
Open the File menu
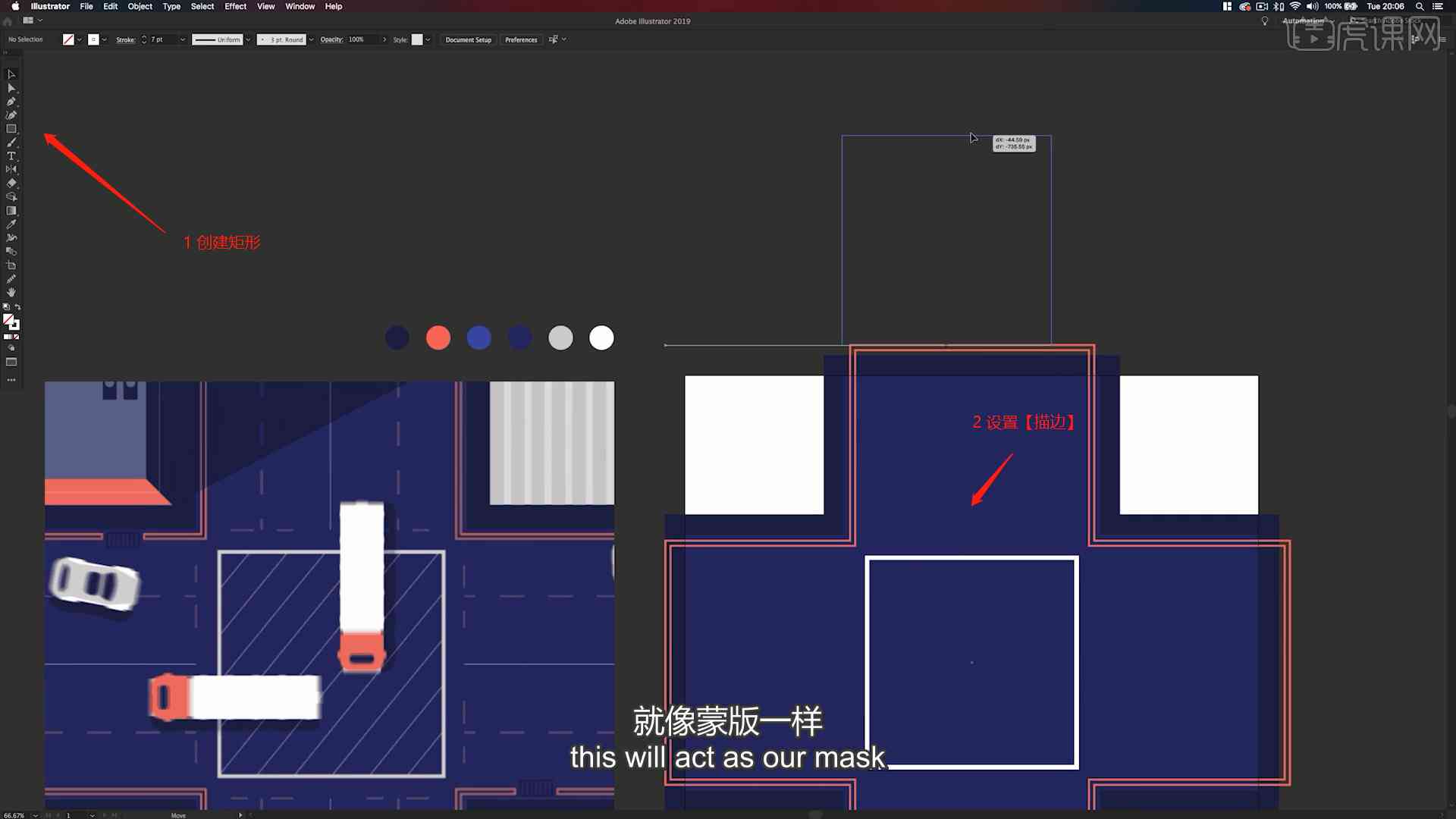click(86, 6)
